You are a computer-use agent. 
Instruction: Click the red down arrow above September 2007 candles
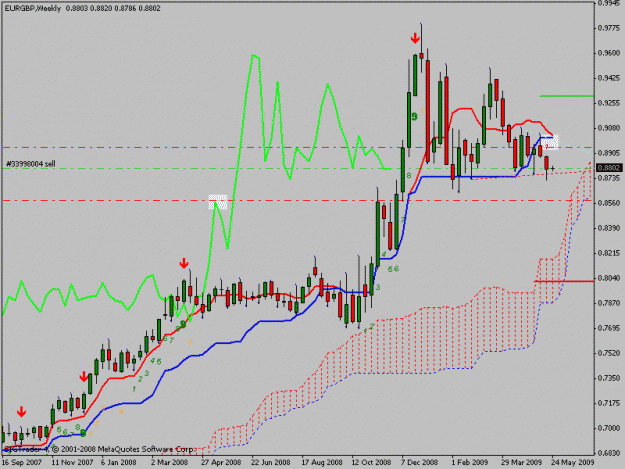(x=21, y=412)
